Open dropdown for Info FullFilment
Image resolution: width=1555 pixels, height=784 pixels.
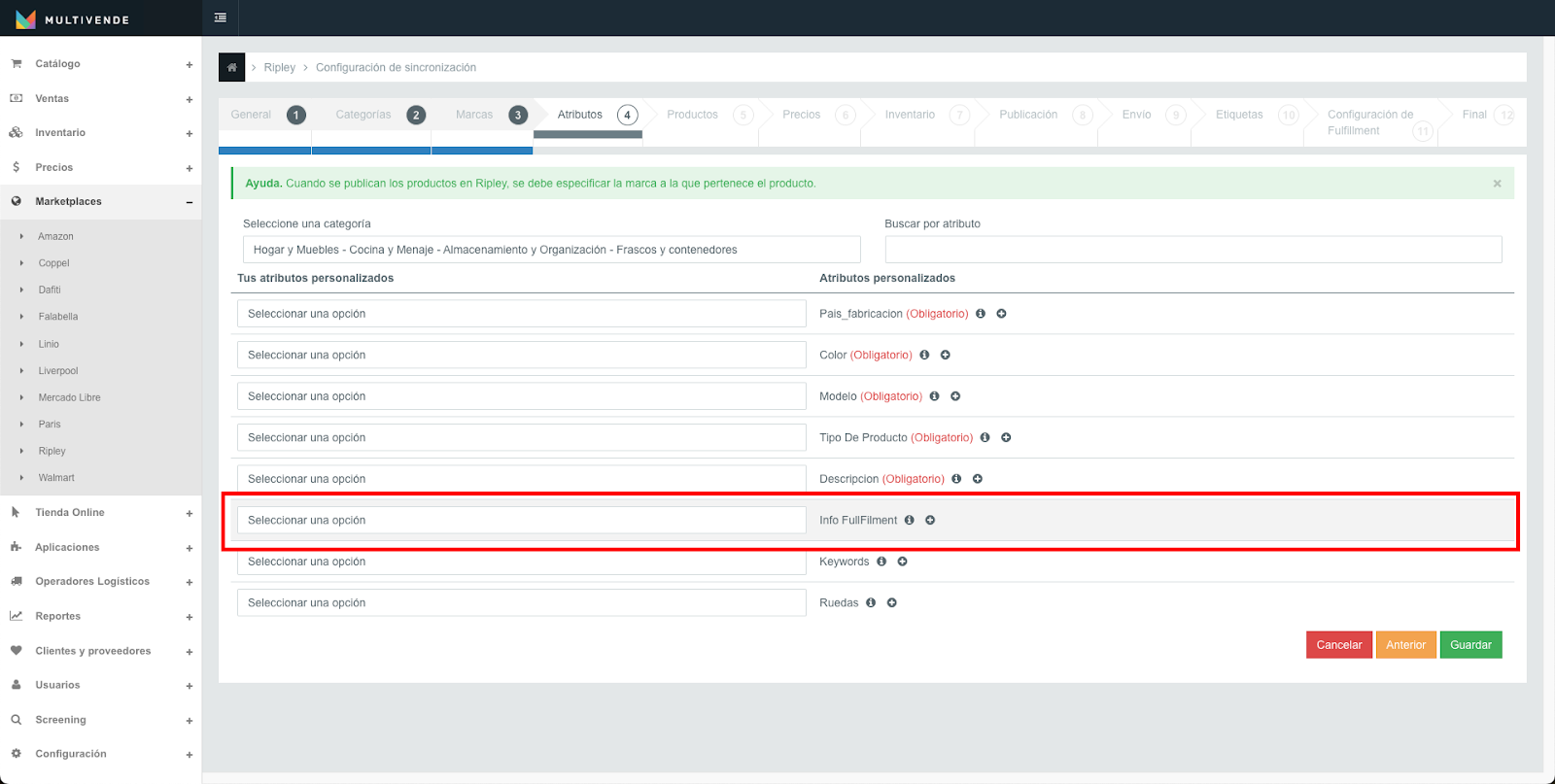pos(522,520)
